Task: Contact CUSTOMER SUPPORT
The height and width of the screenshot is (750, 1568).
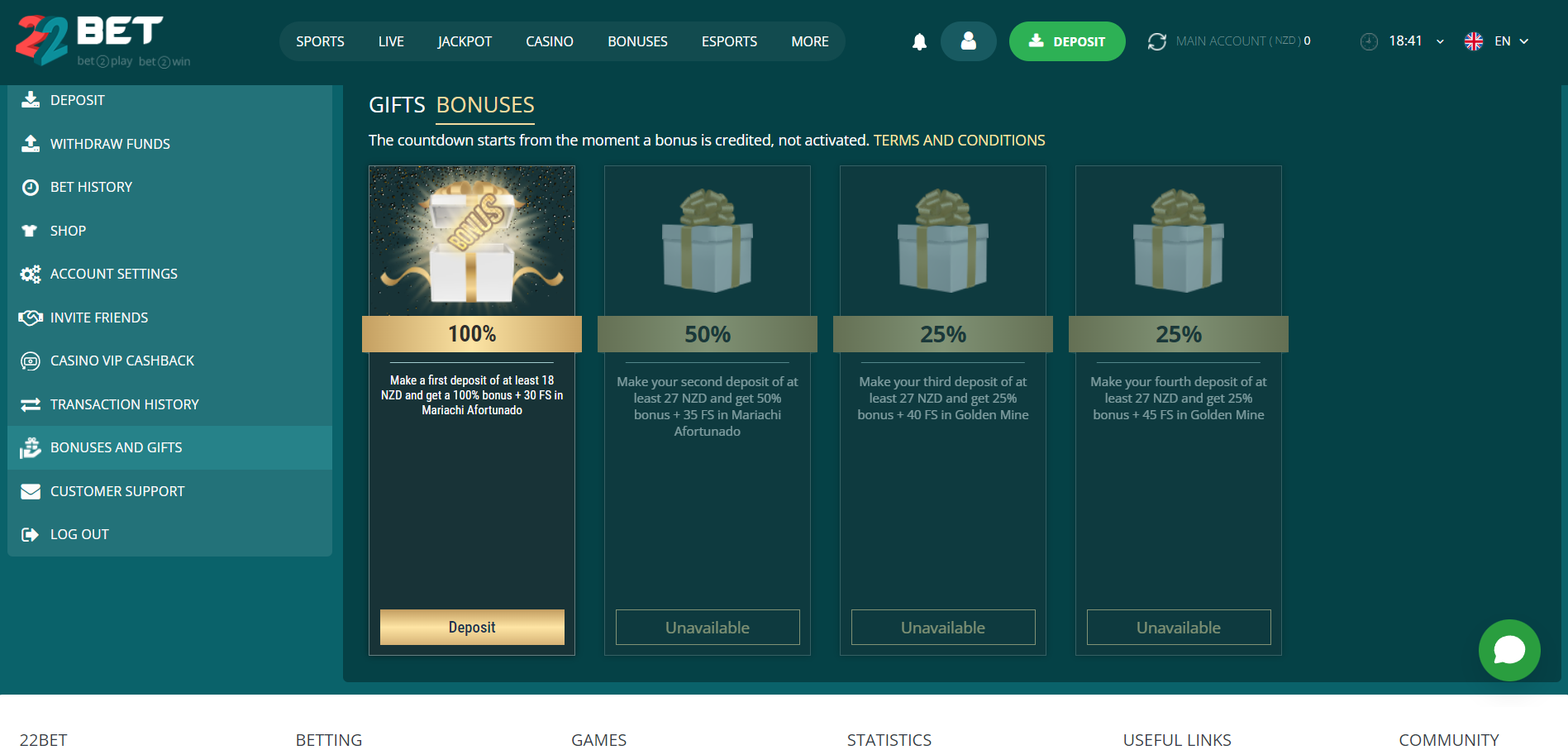Action: pos(169,491)
